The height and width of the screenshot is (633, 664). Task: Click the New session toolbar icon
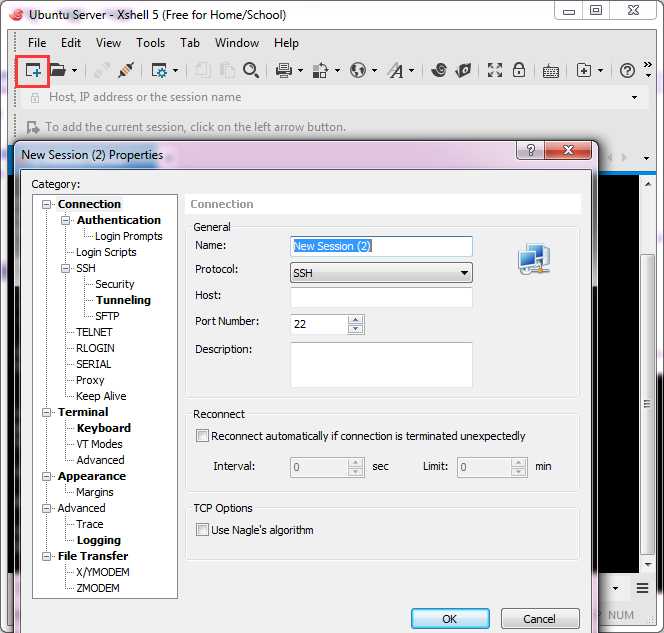pyautogui.click(x=33, y=70)
